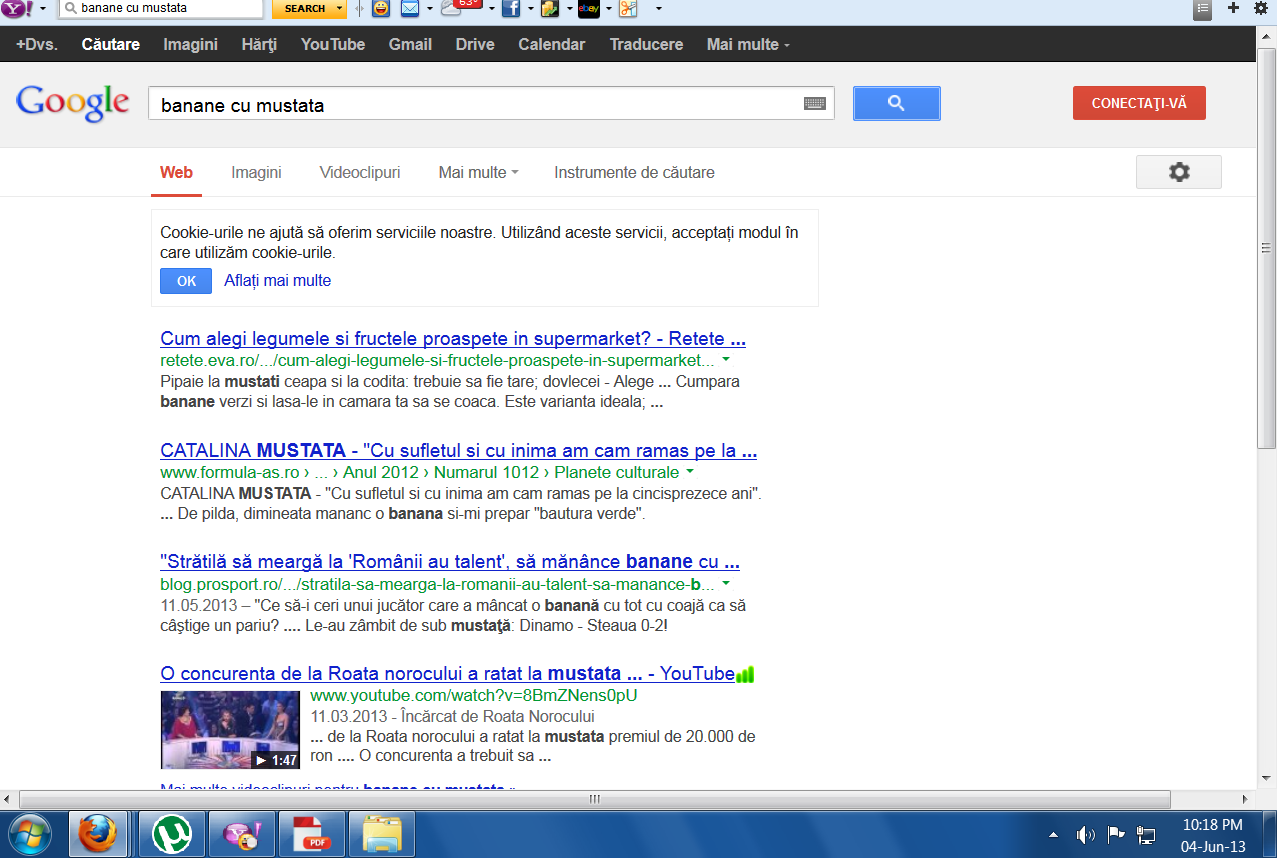
Task: Click the Yahoo Messenger smiley toolbar icon
Action: 381,9
